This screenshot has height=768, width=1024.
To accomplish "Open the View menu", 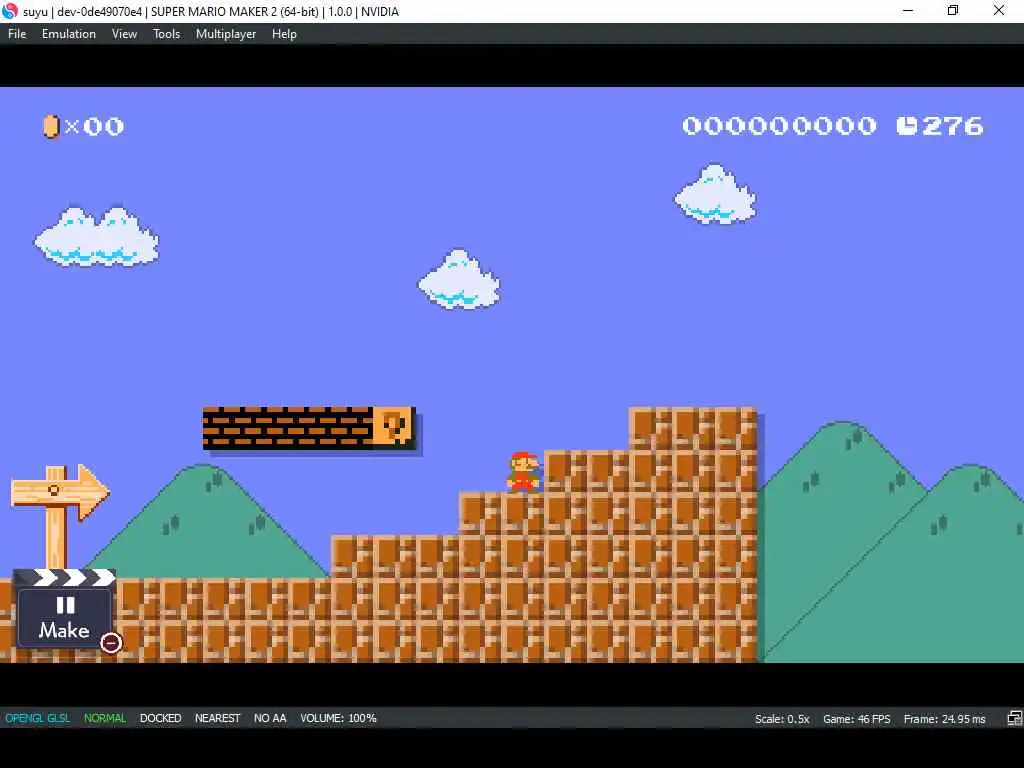I will (x=124, y=34).
